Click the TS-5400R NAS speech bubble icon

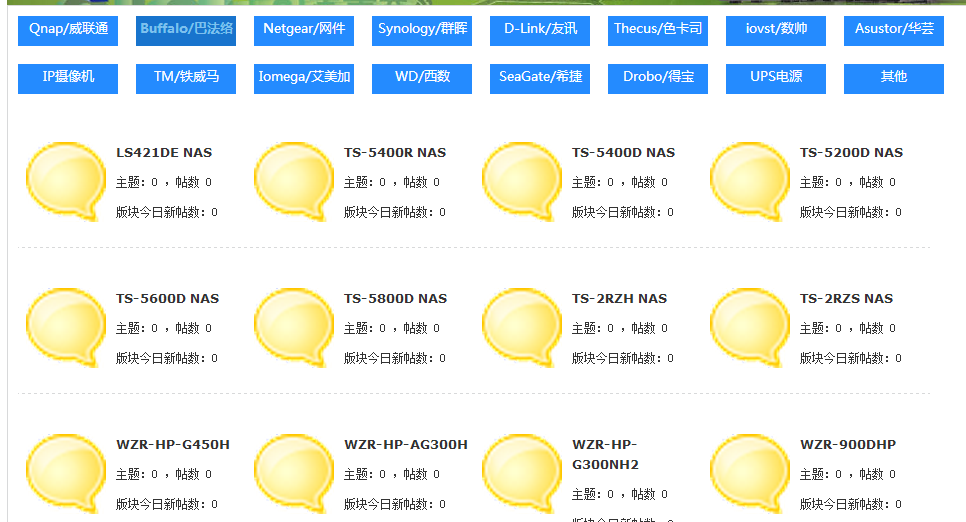(x=294, y=181)
